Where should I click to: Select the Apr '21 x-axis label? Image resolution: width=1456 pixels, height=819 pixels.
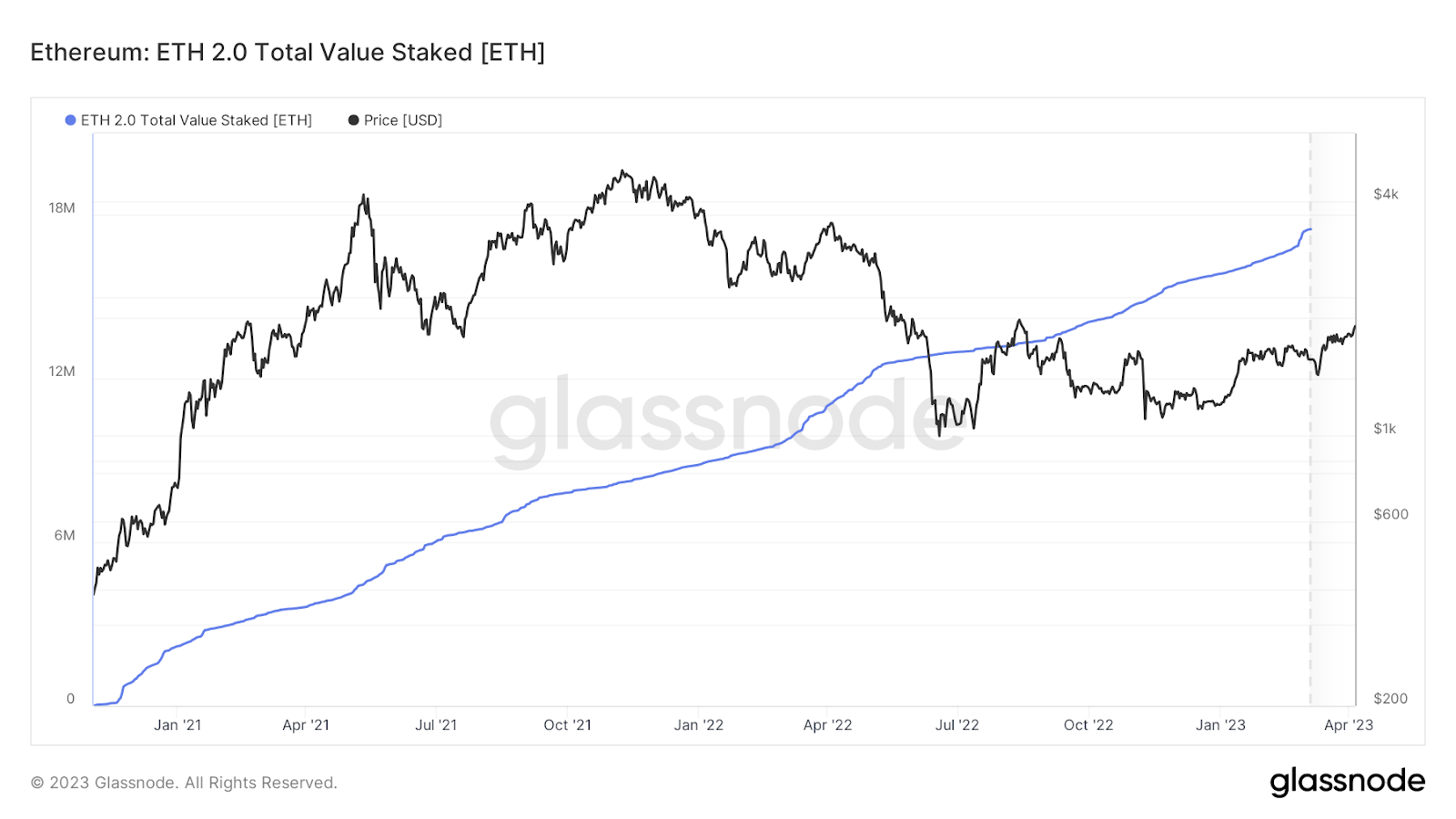click(x=306, y=725)
